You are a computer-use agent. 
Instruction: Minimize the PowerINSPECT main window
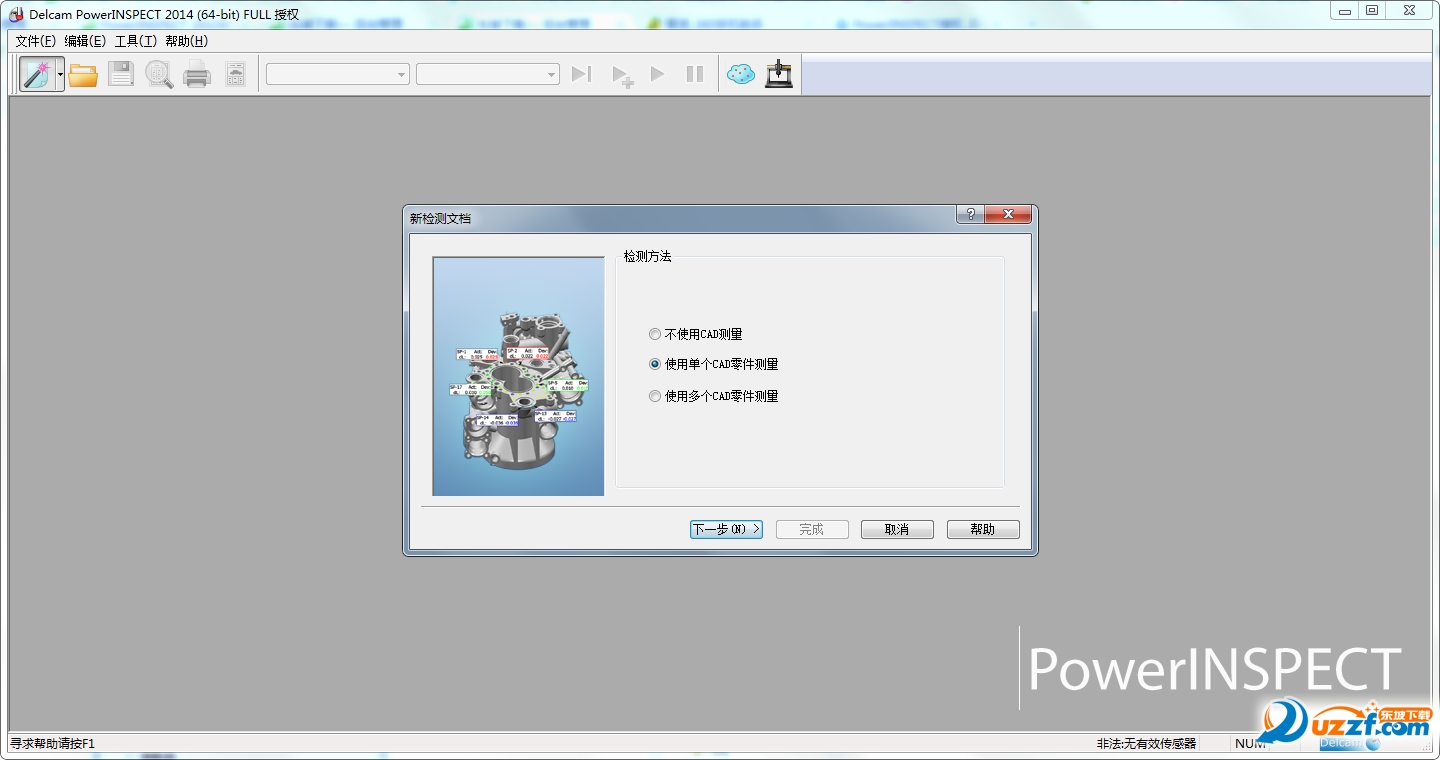point(1346,10)
